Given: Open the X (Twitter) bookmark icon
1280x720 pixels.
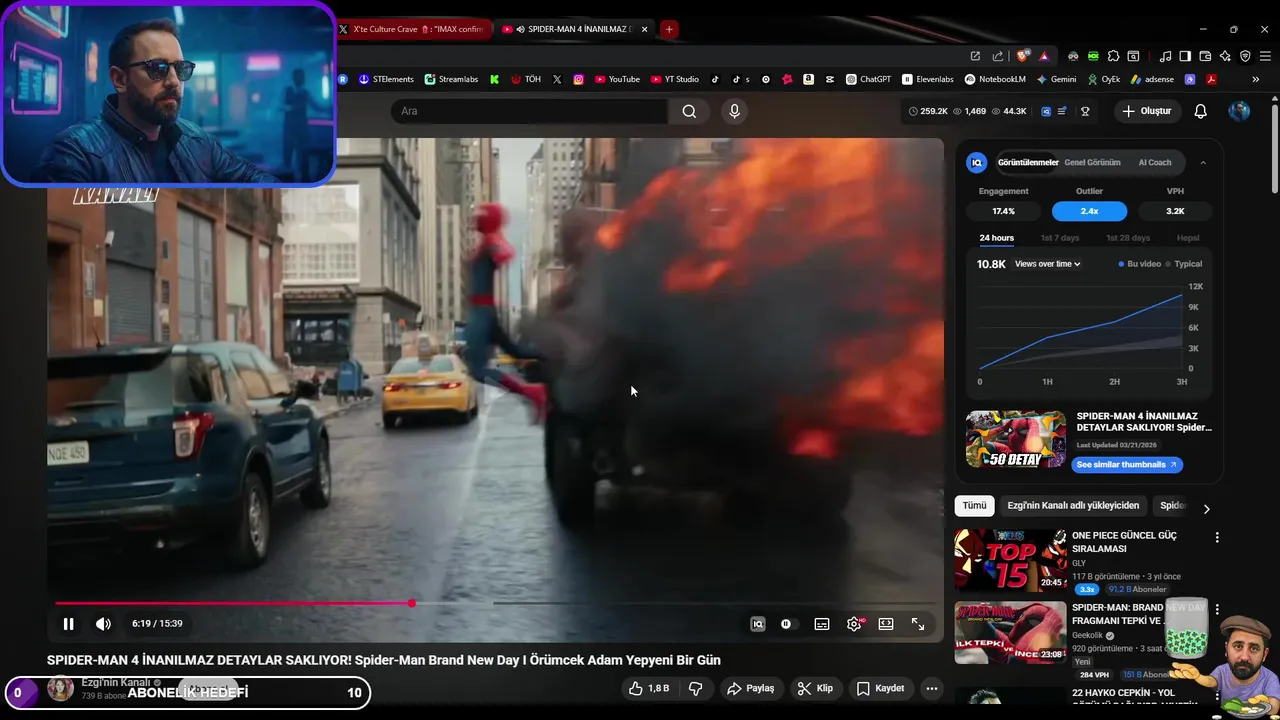Looking at the screenshot, I should pyautogui.click(x=557, y=79).
